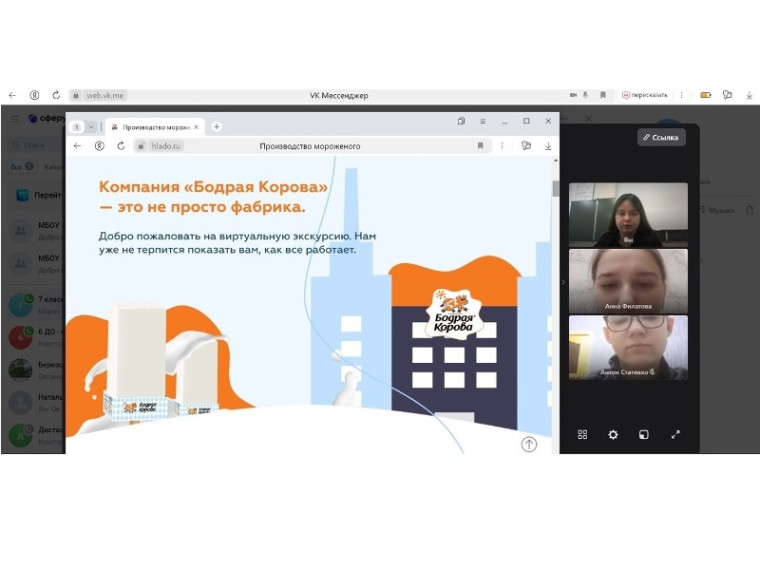Reload the web.vk.me page
The width and height of the screenshot is (760, 570).
(56, 95)
